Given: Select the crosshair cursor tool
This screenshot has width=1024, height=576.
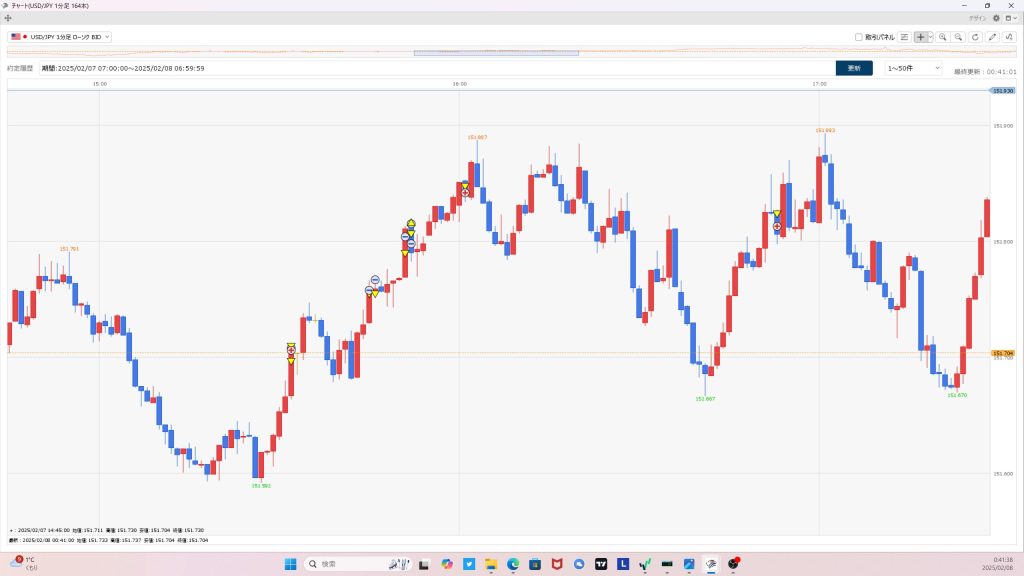Looking at the screenshot, I should click(x=920, y=37).
